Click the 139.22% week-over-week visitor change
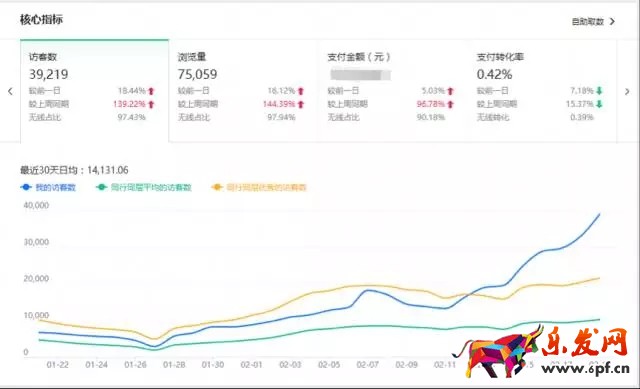 pos(129,104)
